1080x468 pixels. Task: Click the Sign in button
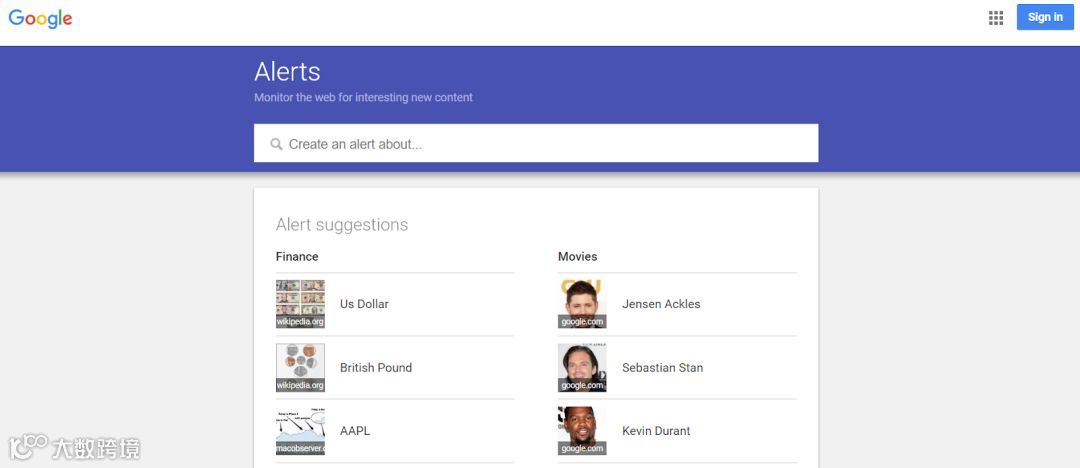(1045, 17)
